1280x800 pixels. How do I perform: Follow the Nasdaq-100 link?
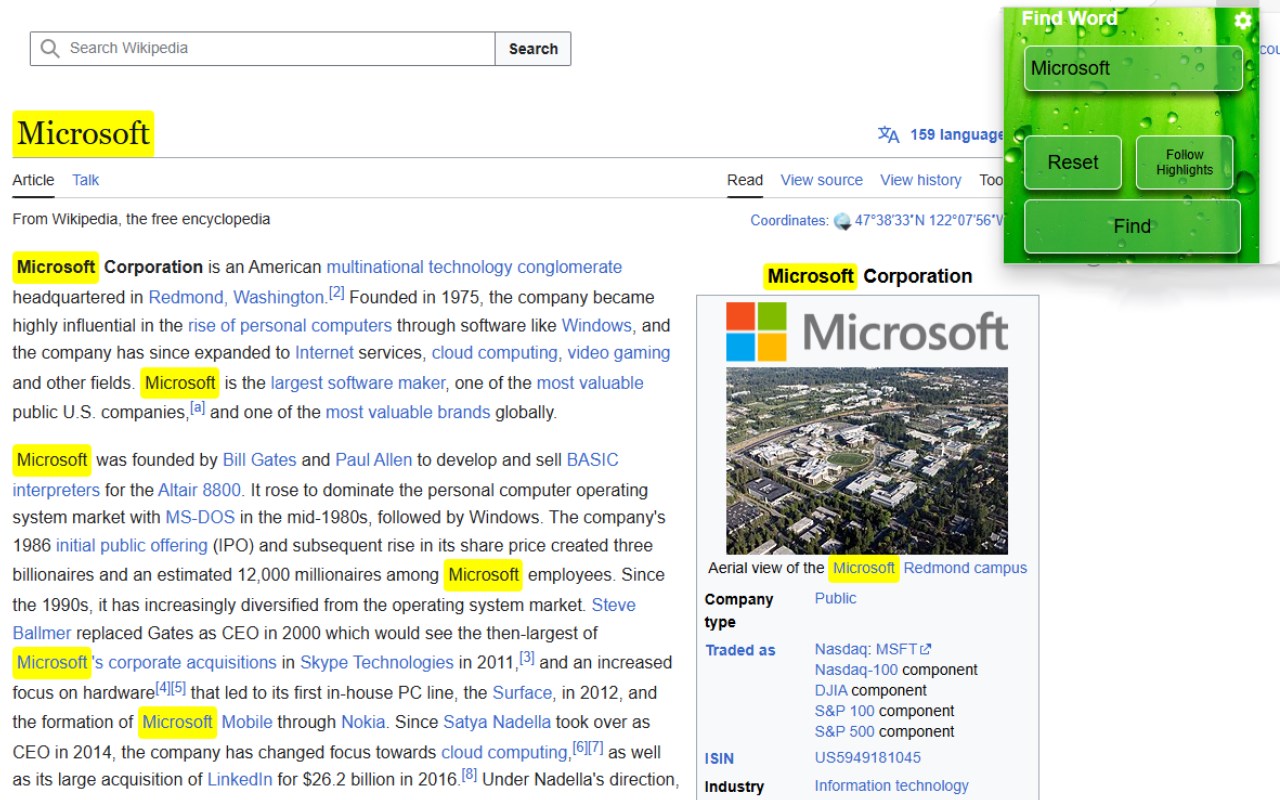856,670
